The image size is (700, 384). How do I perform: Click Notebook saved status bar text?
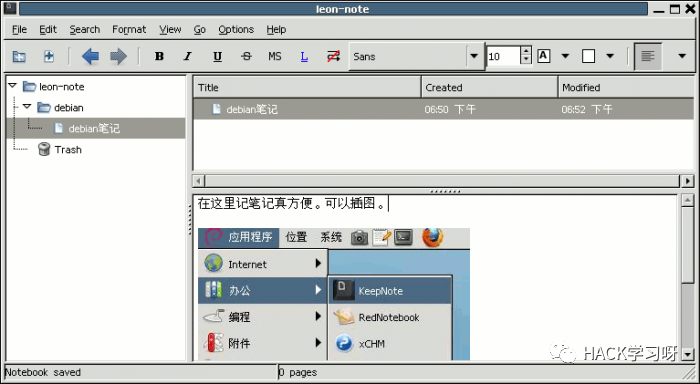pos(43,372)
